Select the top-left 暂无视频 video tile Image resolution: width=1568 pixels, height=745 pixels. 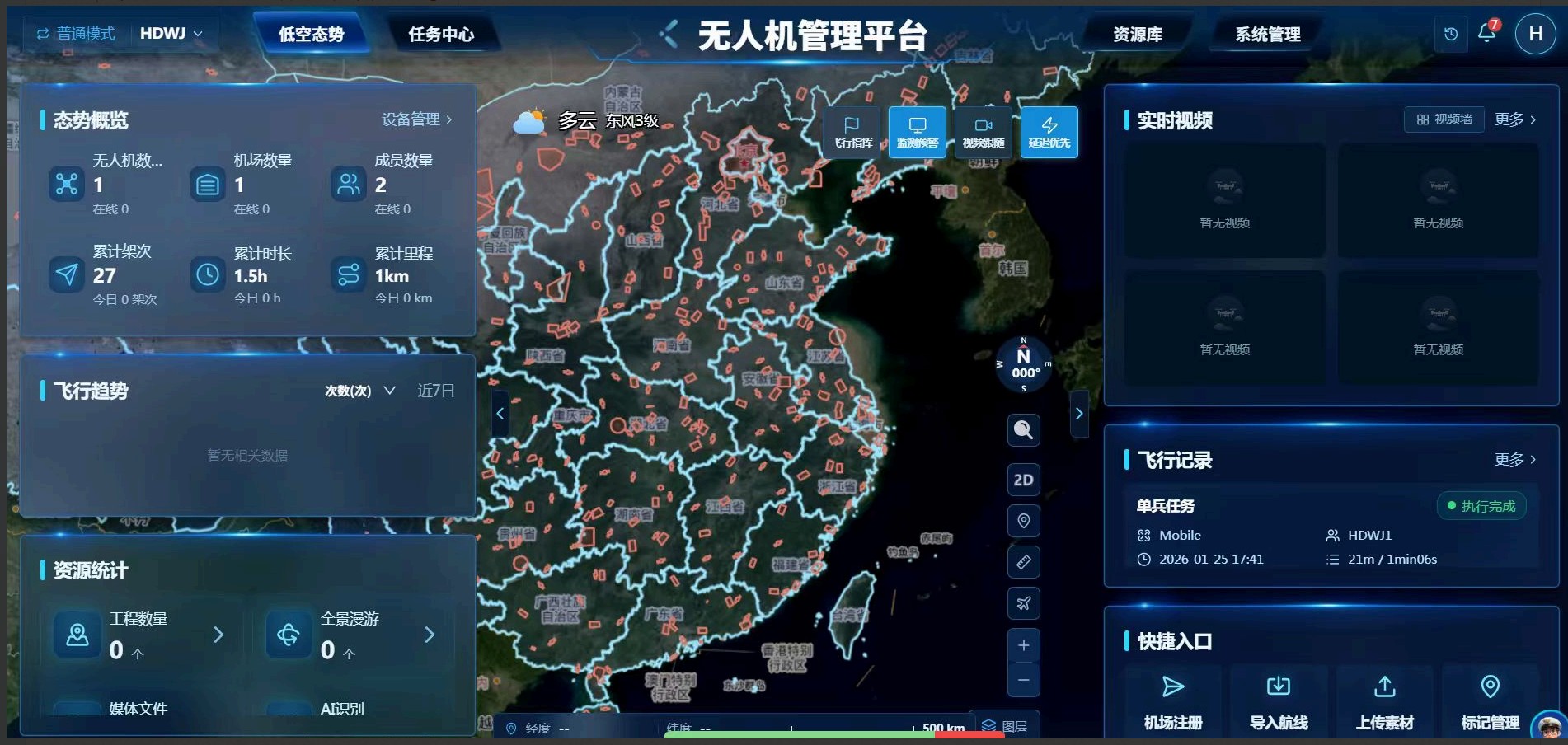[1224, 200]
